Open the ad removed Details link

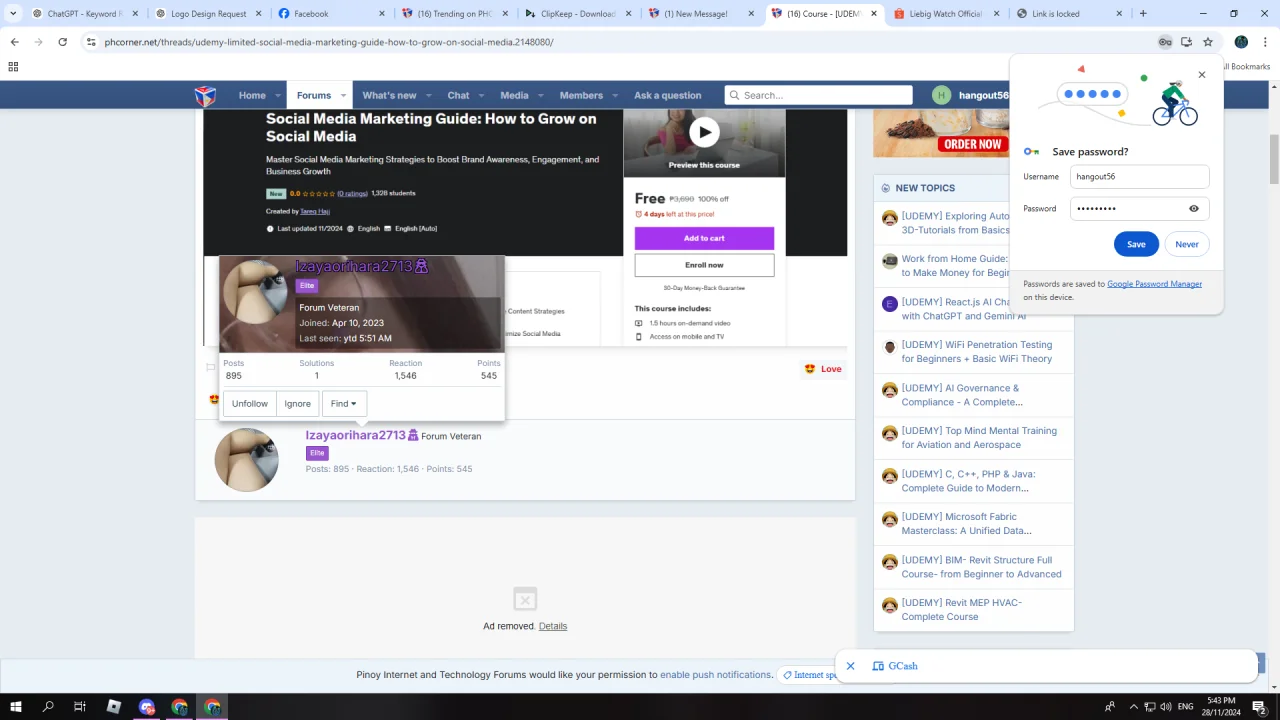click(x=553, y=626)
